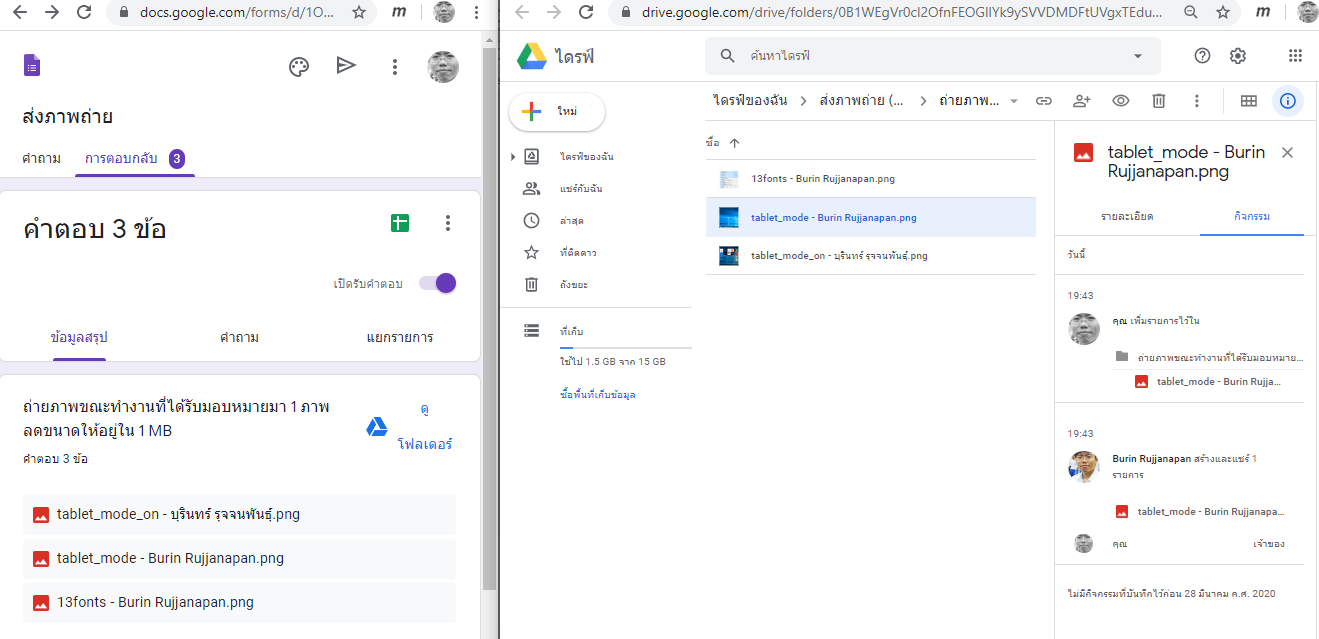Click the share add-person icon
1319x639 pixels.
pyautogui.click(x=1081, y=101)
